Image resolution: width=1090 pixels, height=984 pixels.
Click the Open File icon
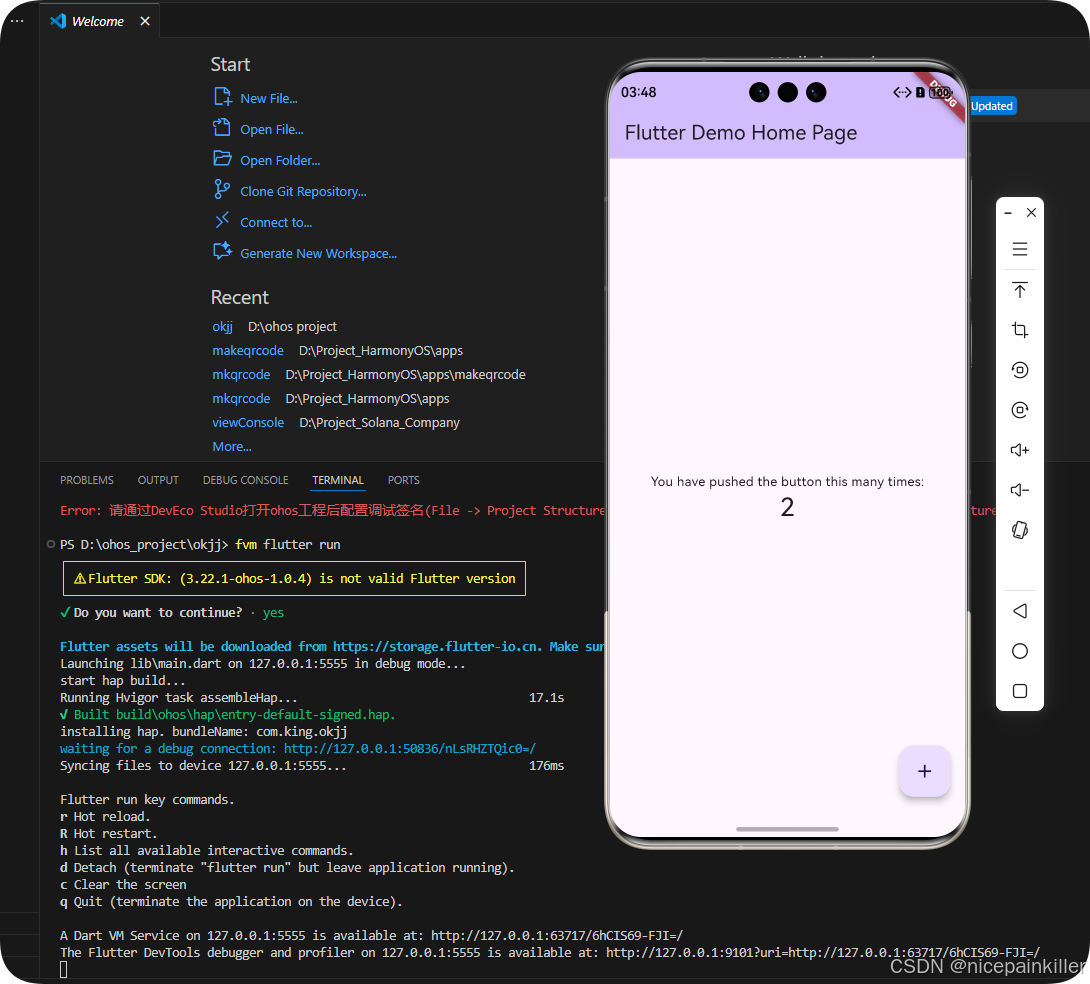tap(222, 127)
